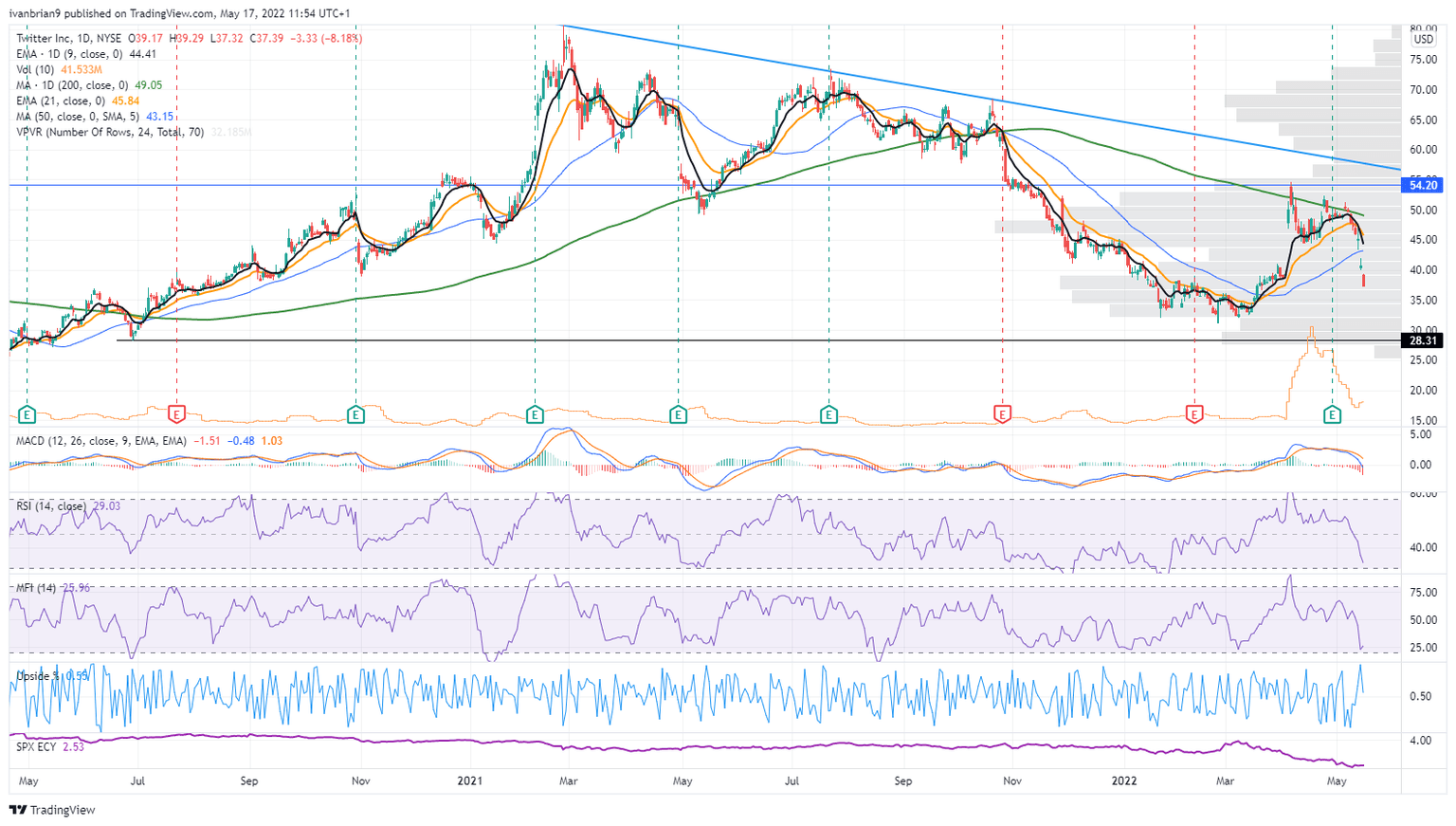Image resolution: width=1456 pixels, height=826 pixels.
Task: Select the SPX ECY 2.53 legend
Action: 50,747
